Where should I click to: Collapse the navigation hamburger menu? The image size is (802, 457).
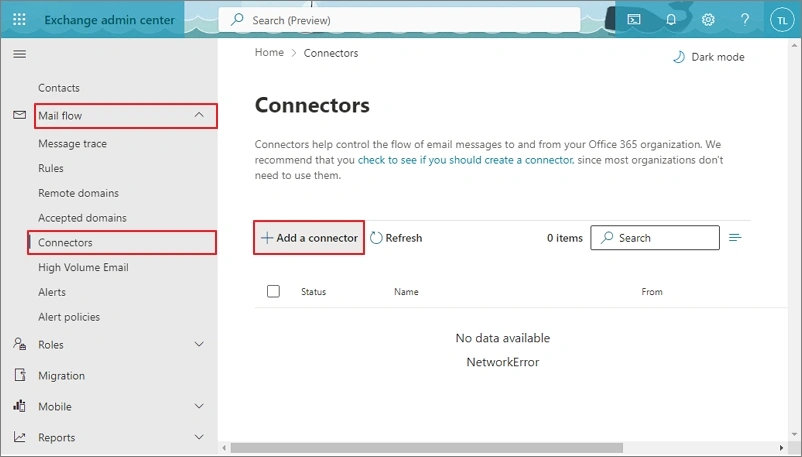[x=19, y=54]
